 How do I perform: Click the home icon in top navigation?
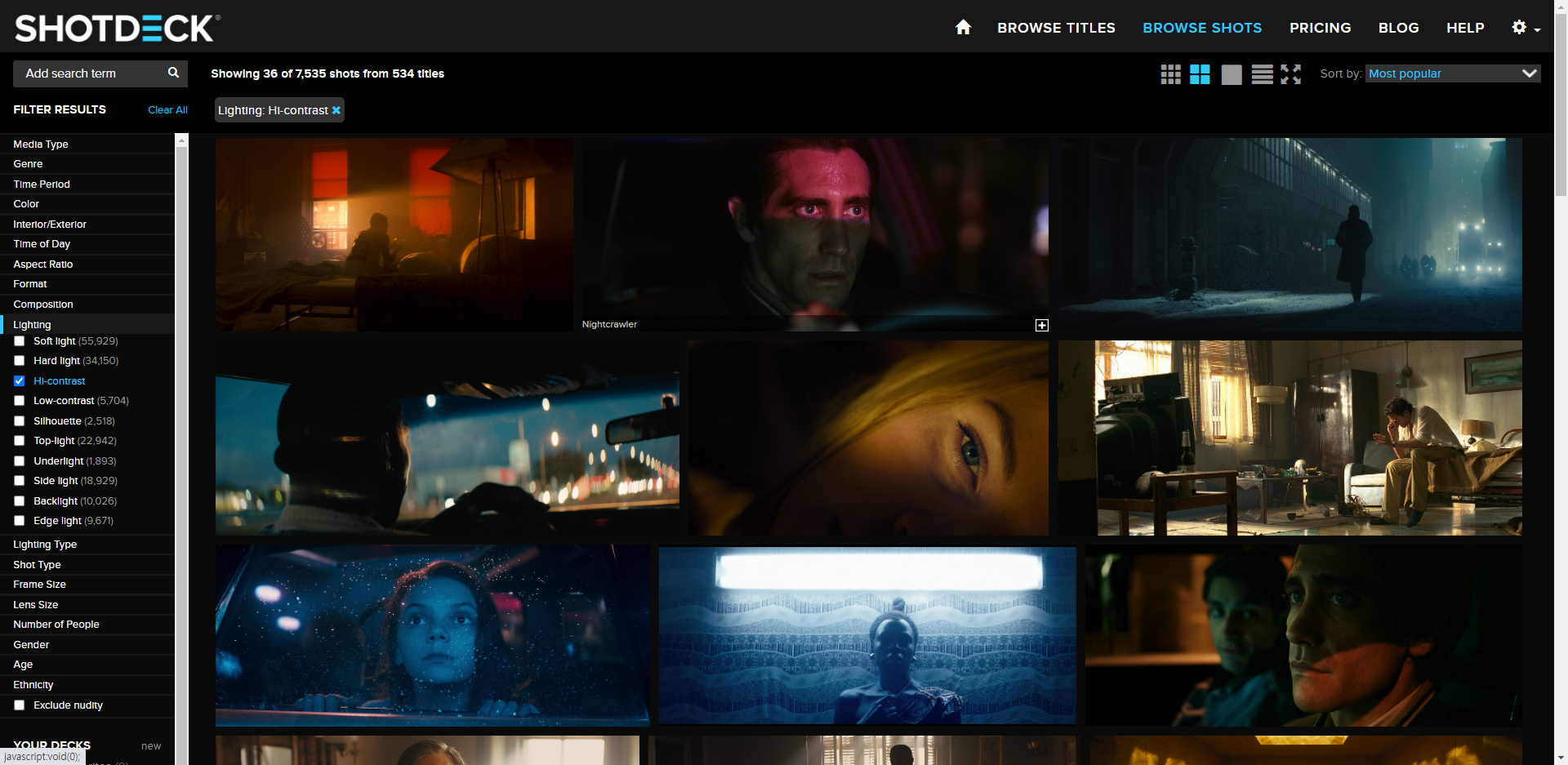963,28
